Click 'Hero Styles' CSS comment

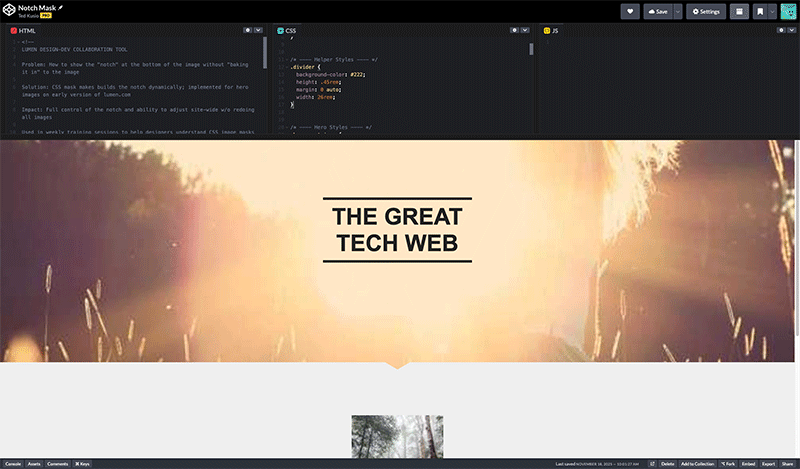click(331, 128)
